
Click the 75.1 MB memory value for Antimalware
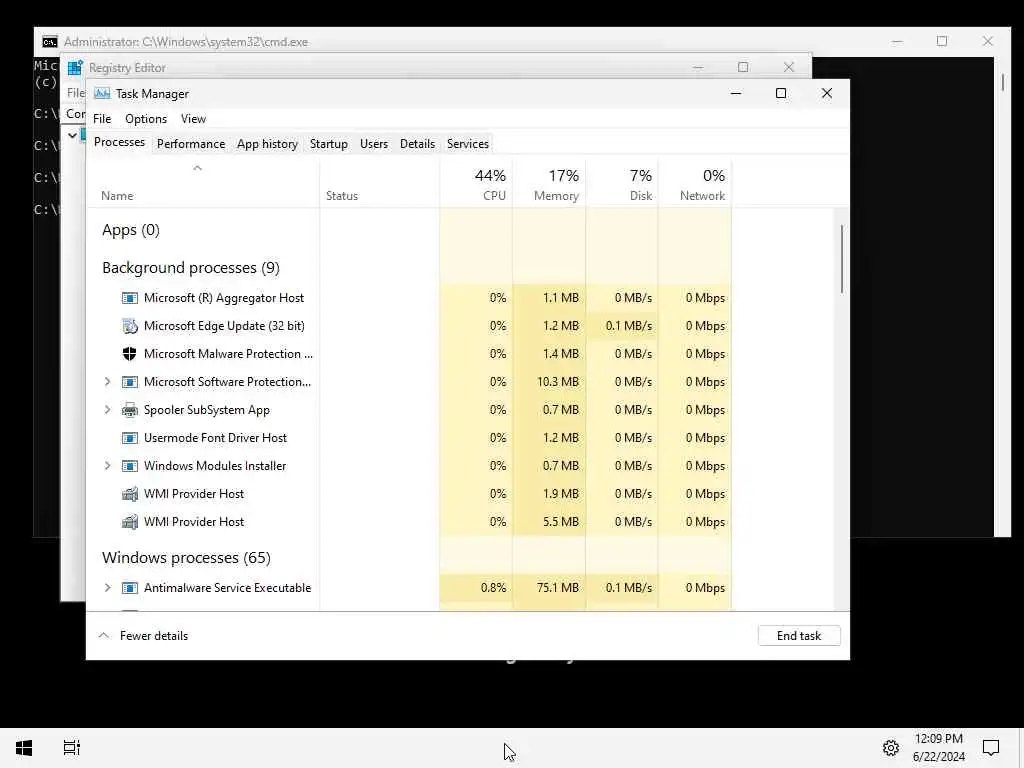[x=558, y=588]
